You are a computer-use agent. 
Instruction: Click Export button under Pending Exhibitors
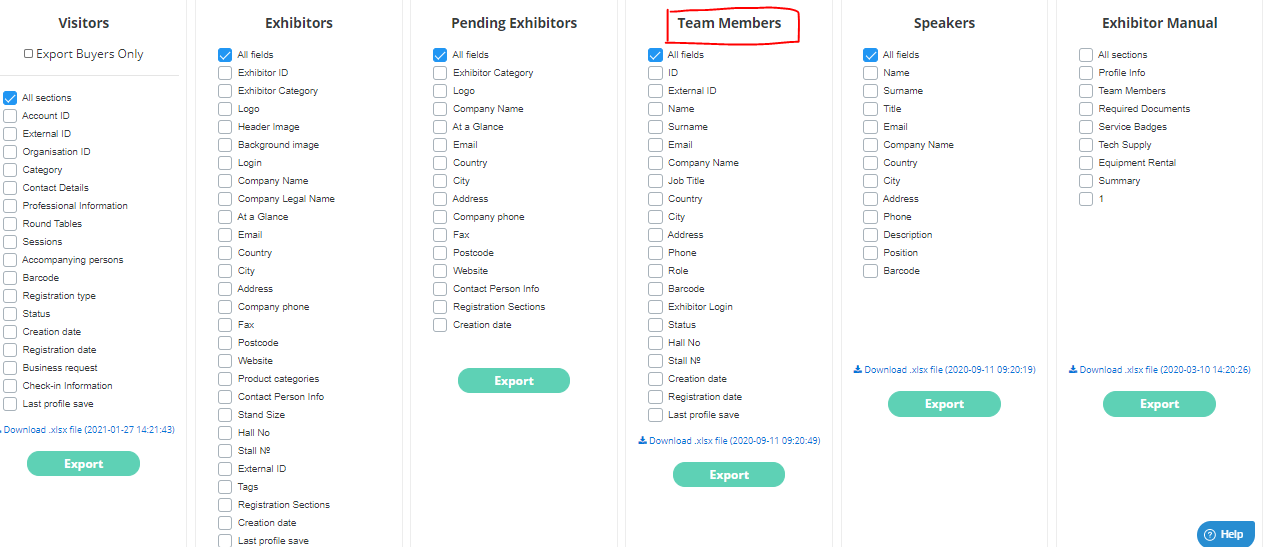tap(514, 381)
